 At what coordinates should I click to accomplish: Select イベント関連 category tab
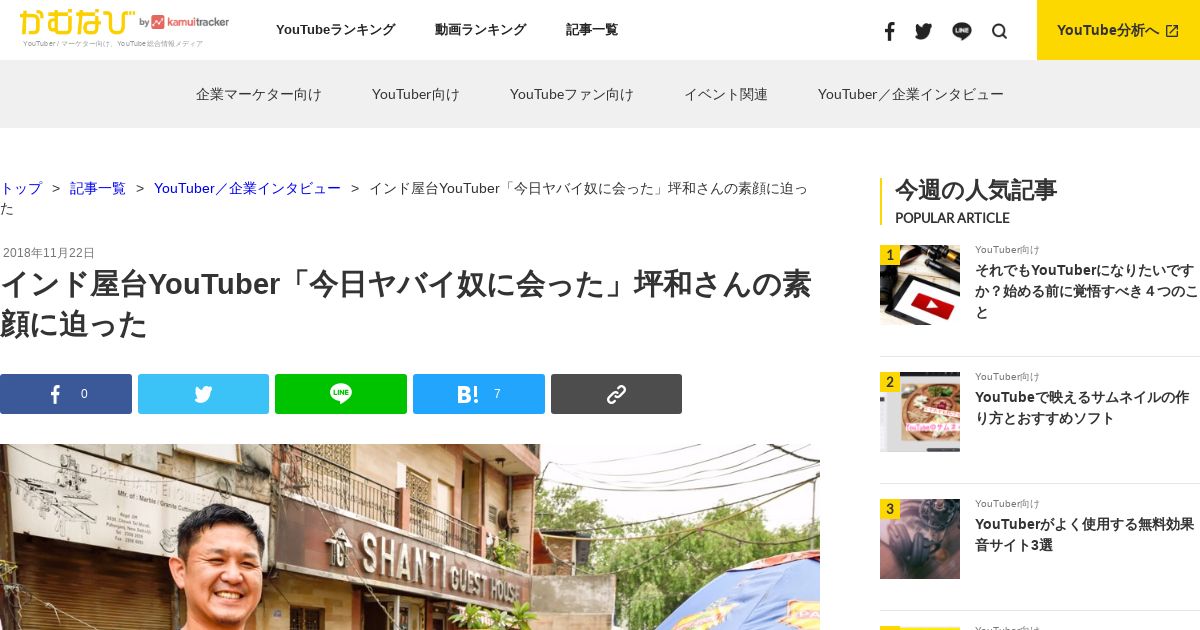[726, 94]
